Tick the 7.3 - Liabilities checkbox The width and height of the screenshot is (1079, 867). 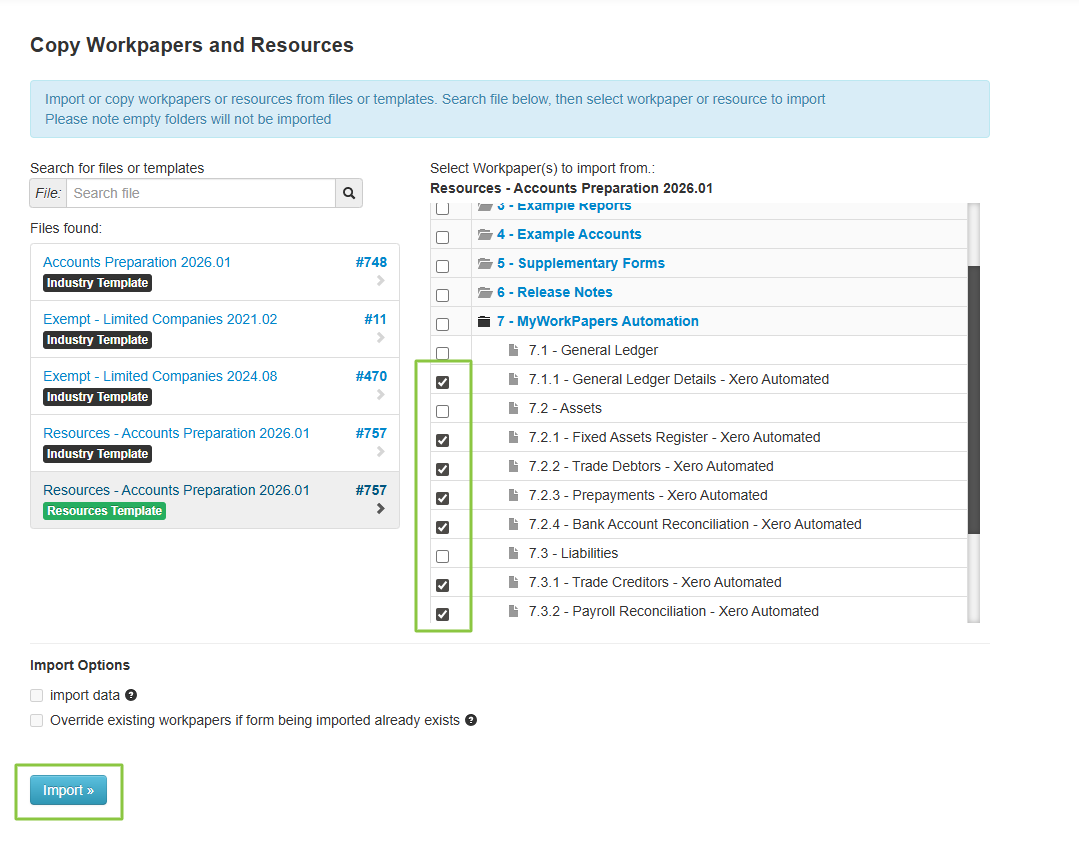click(442, 556)
